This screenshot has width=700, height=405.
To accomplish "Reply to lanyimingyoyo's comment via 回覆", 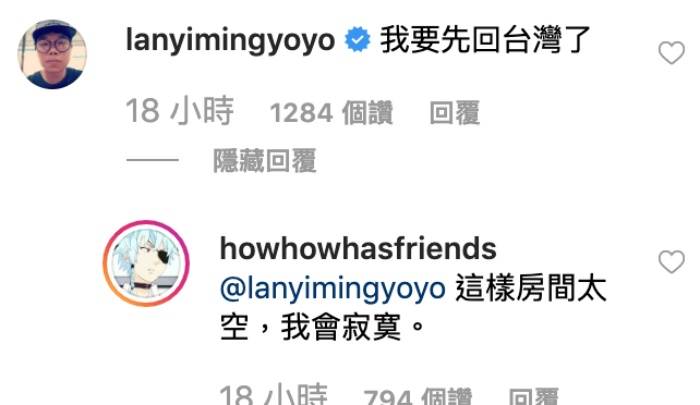I will click(454, 113).
